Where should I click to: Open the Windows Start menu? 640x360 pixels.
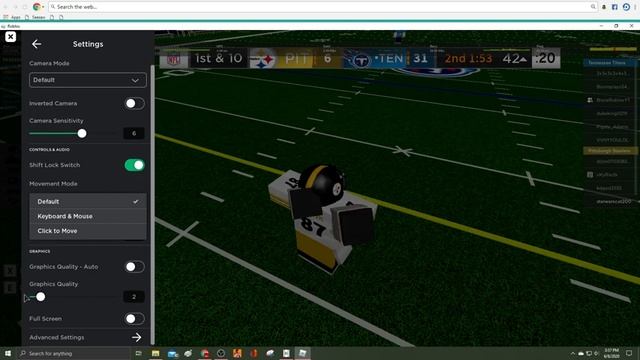tap(8, 353)
